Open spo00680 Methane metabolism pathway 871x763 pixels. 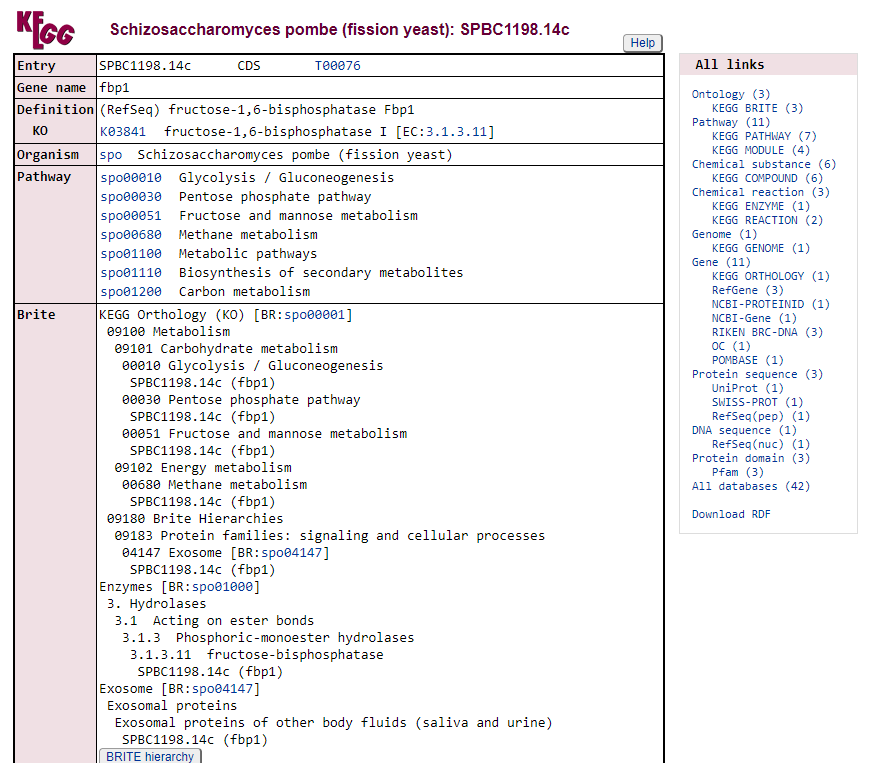tap(130, 235)
